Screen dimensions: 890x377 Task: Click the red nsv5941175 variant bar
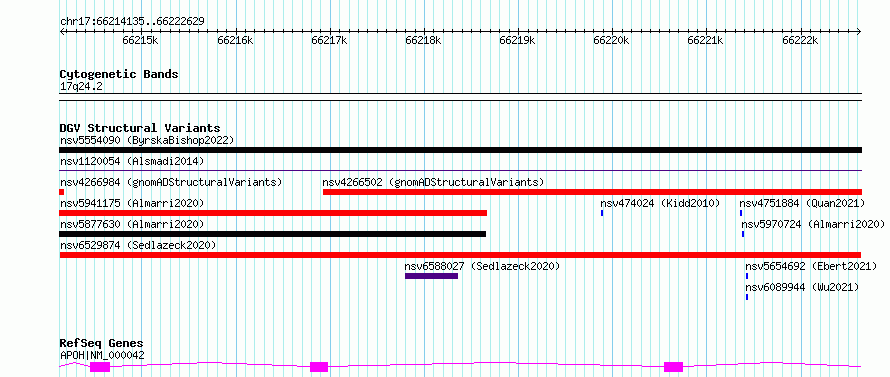(x=273, y=213)
